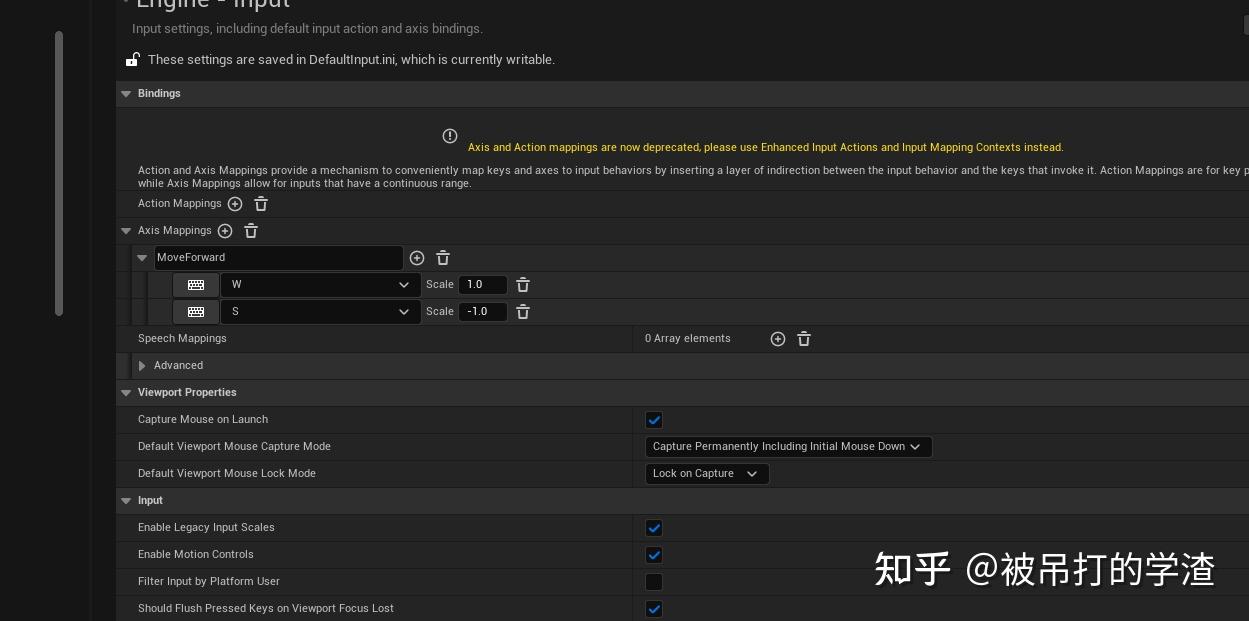Click the keyboard icon beside the W binding
Viewport: 1249px width, 621px height.
coord(196,285)
